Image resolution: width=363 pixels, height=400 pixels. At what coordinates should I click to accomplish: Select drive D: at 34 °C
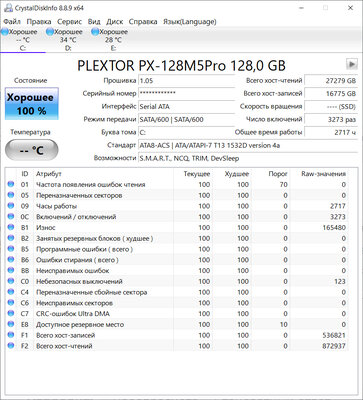[x=68, y=40]
